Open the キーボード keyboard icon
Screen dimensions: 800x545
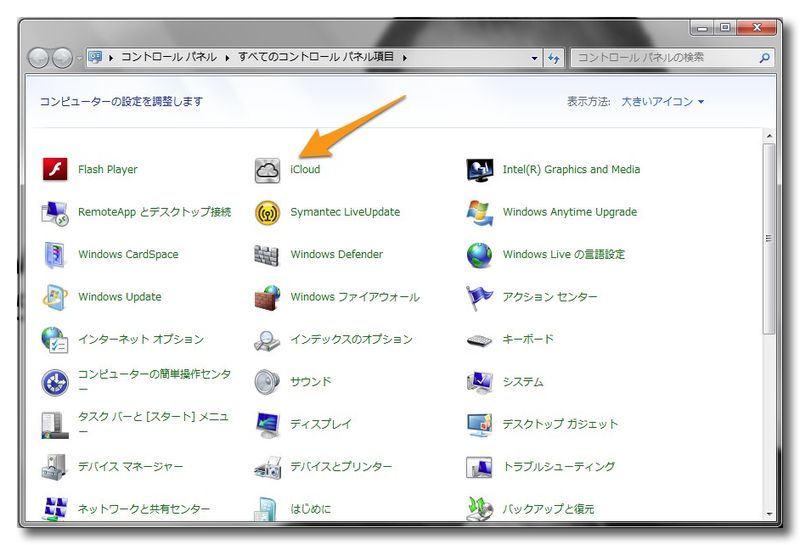tap(480, 340)
